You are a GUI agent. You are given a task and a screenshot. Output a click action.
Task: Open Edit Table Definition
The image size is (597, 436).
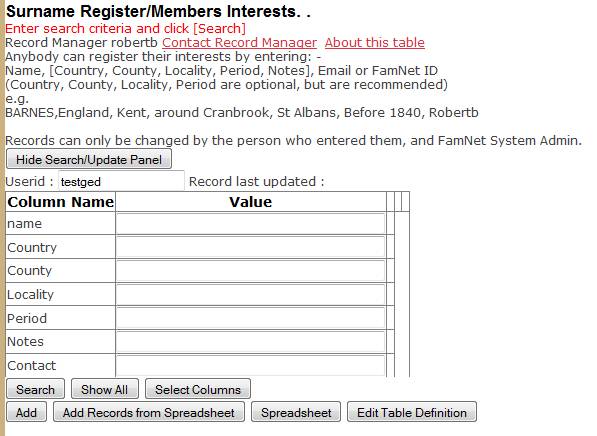pos(412,412)
